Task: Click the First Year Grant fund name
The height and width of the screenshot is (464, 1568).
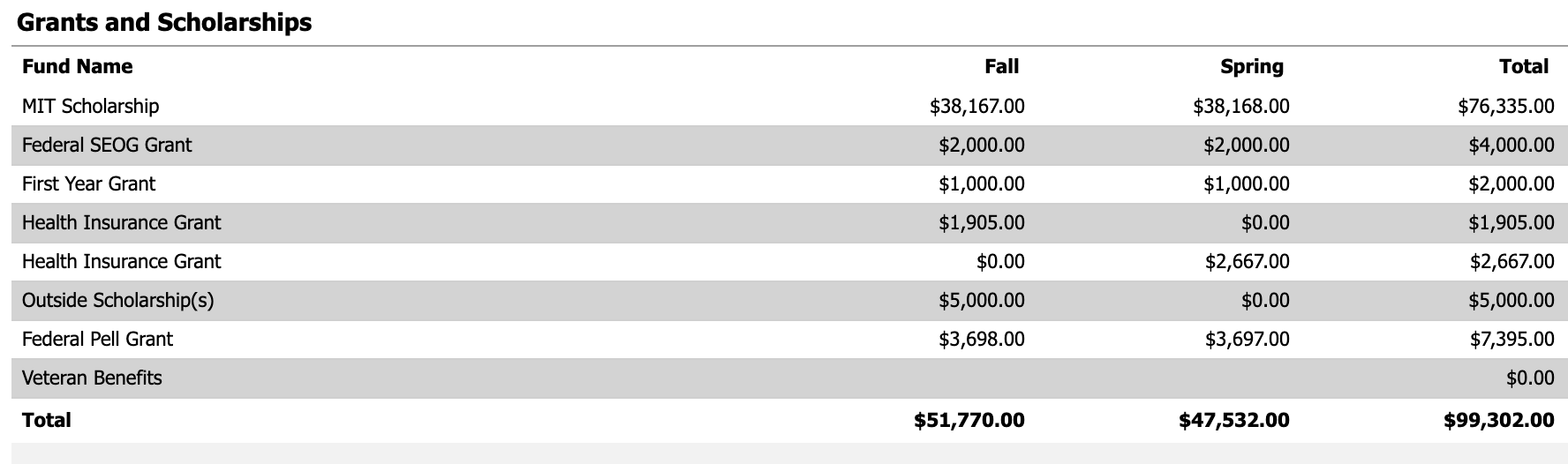Action: [x=88, y=183]
